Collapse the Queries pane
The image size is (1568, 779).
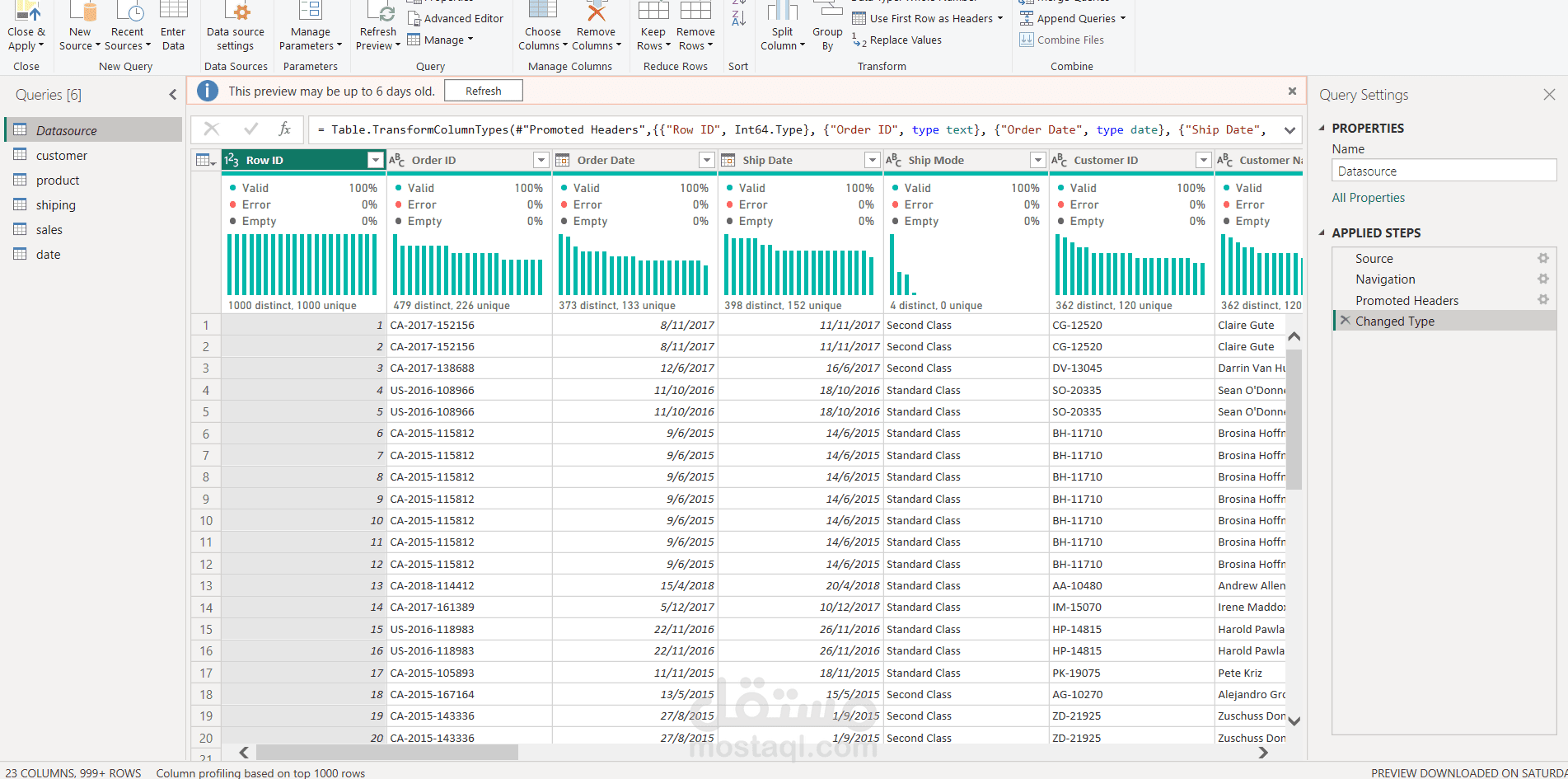click(x=173, y=95)
